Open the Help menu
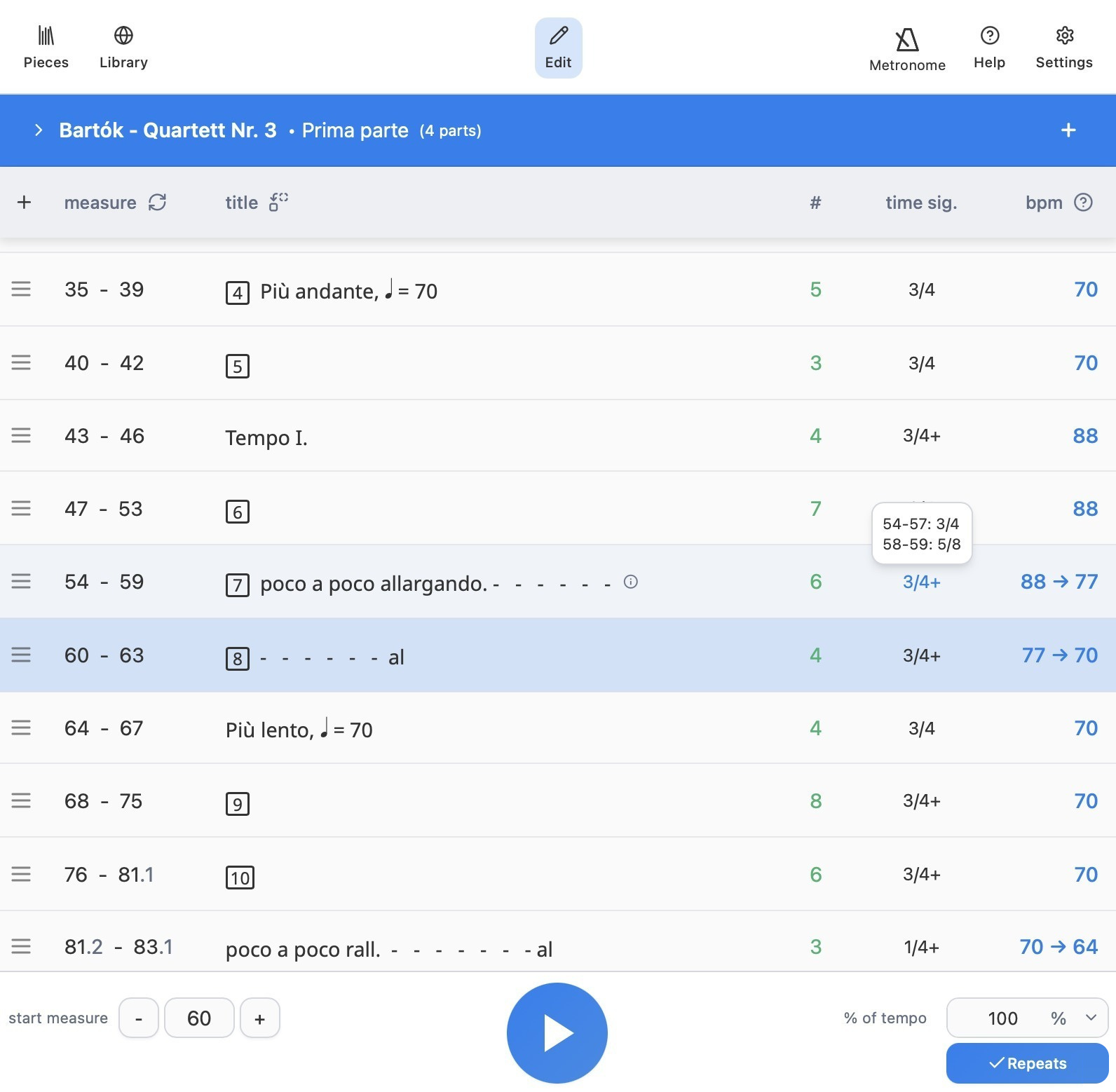 click(x=989, y=48)
